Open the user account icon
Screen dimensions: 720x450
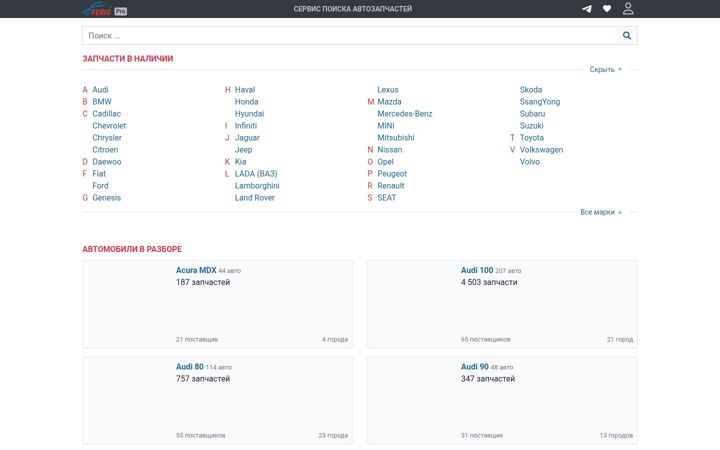coord(628,9)
